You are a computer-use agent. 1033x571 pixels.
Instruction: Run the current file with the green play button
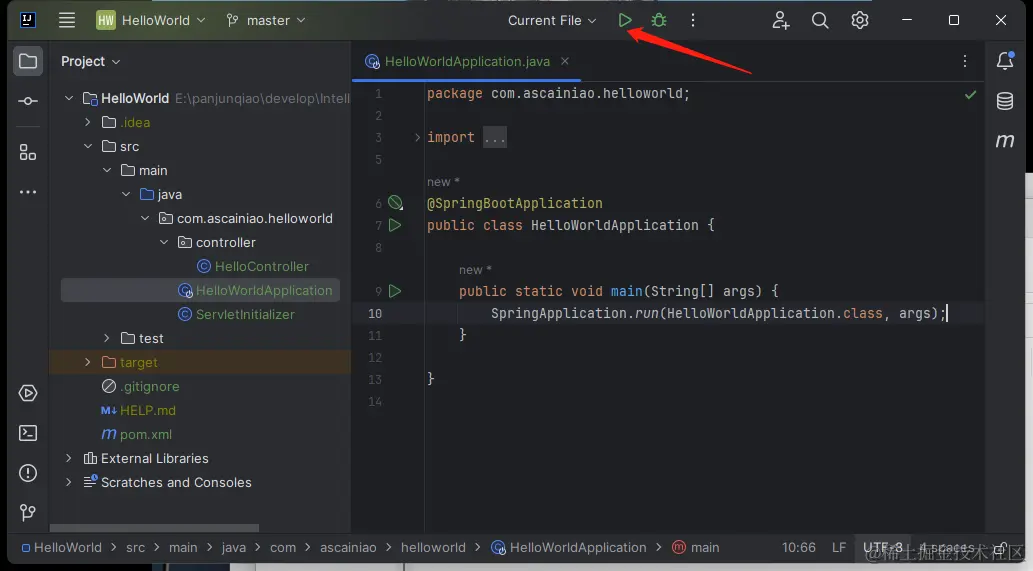point(625,20)
